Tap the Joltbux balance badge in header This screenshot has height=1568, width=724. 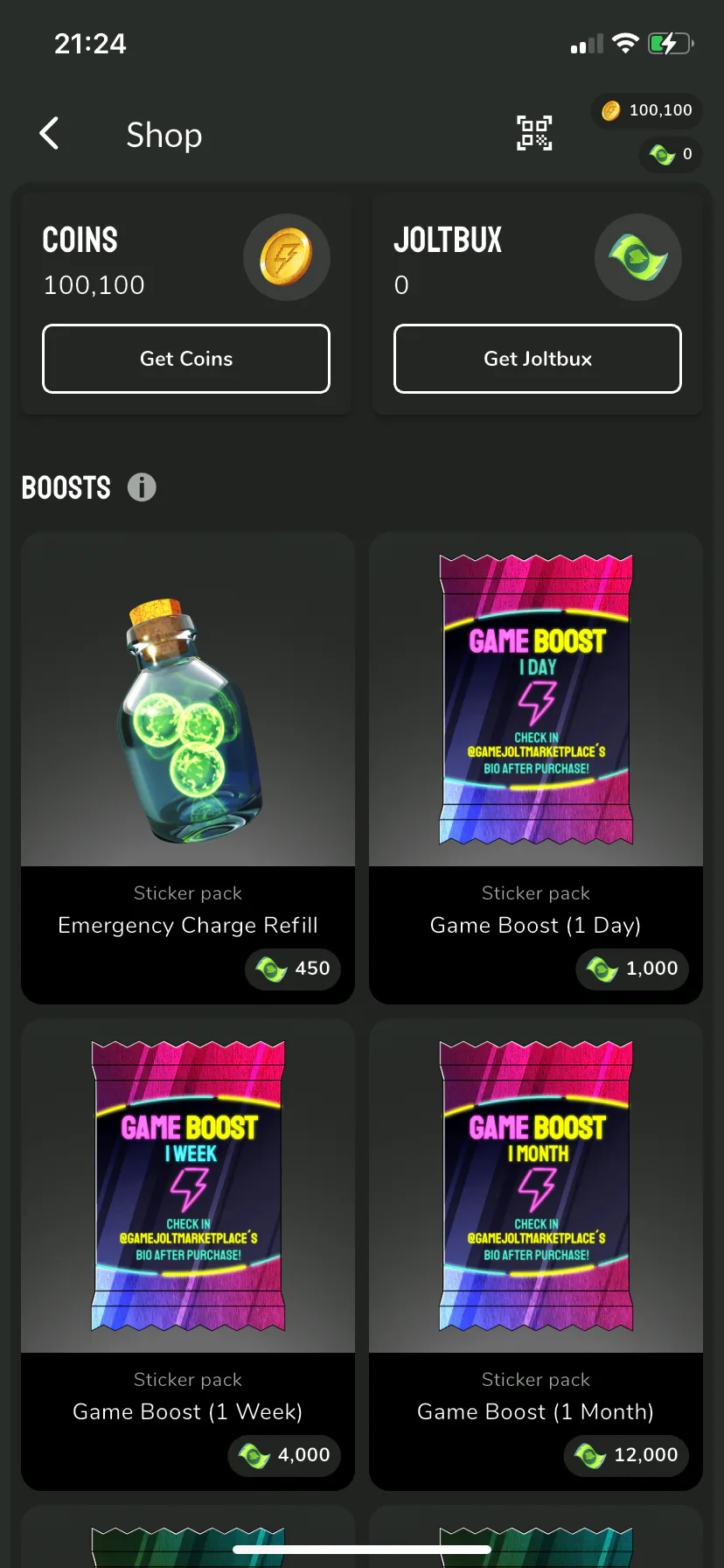point(671,154)
